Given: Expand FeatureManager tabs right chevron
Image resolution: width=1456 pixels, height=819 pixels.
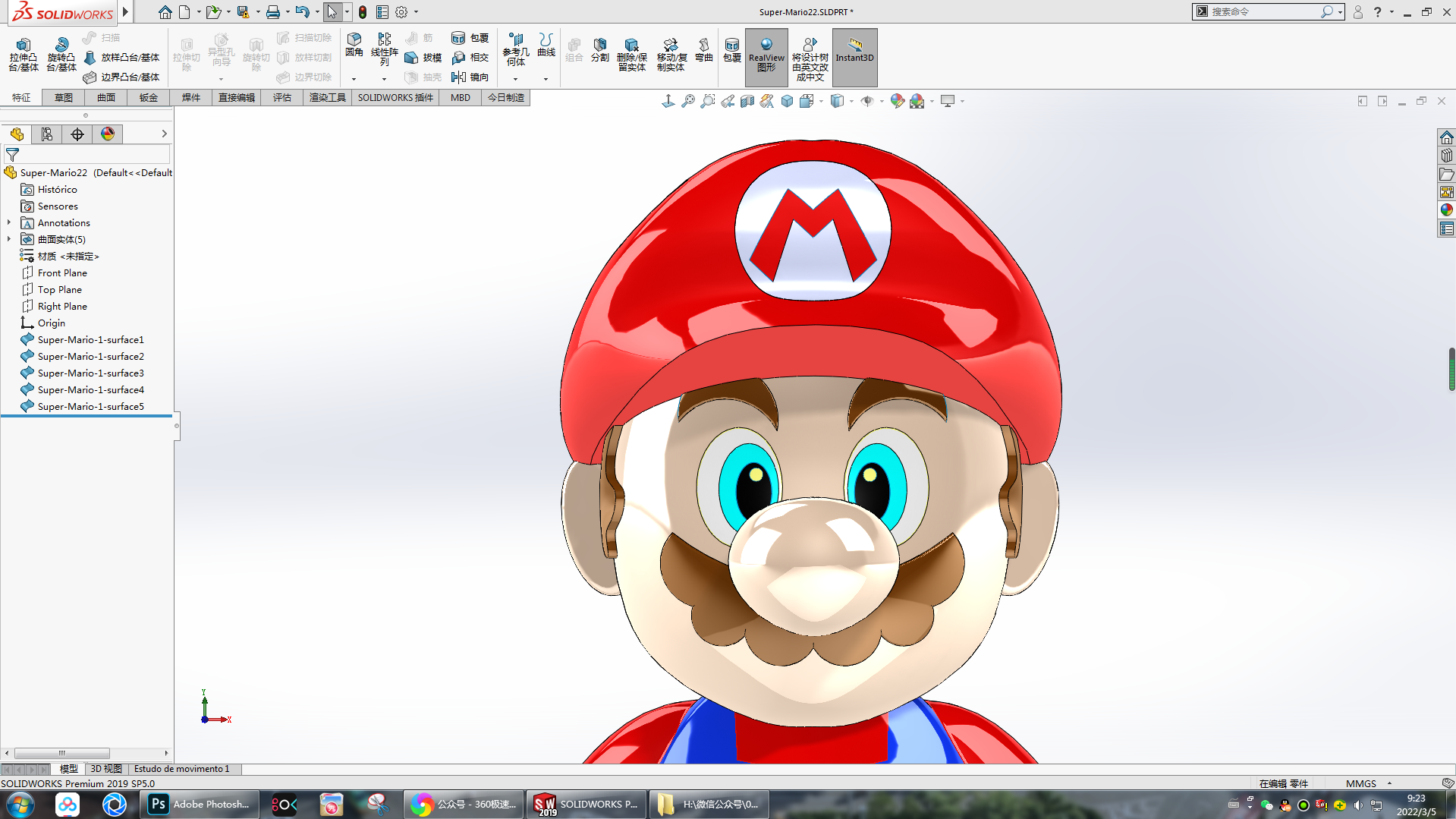Looking at the screenshot, I should point(164,134).
